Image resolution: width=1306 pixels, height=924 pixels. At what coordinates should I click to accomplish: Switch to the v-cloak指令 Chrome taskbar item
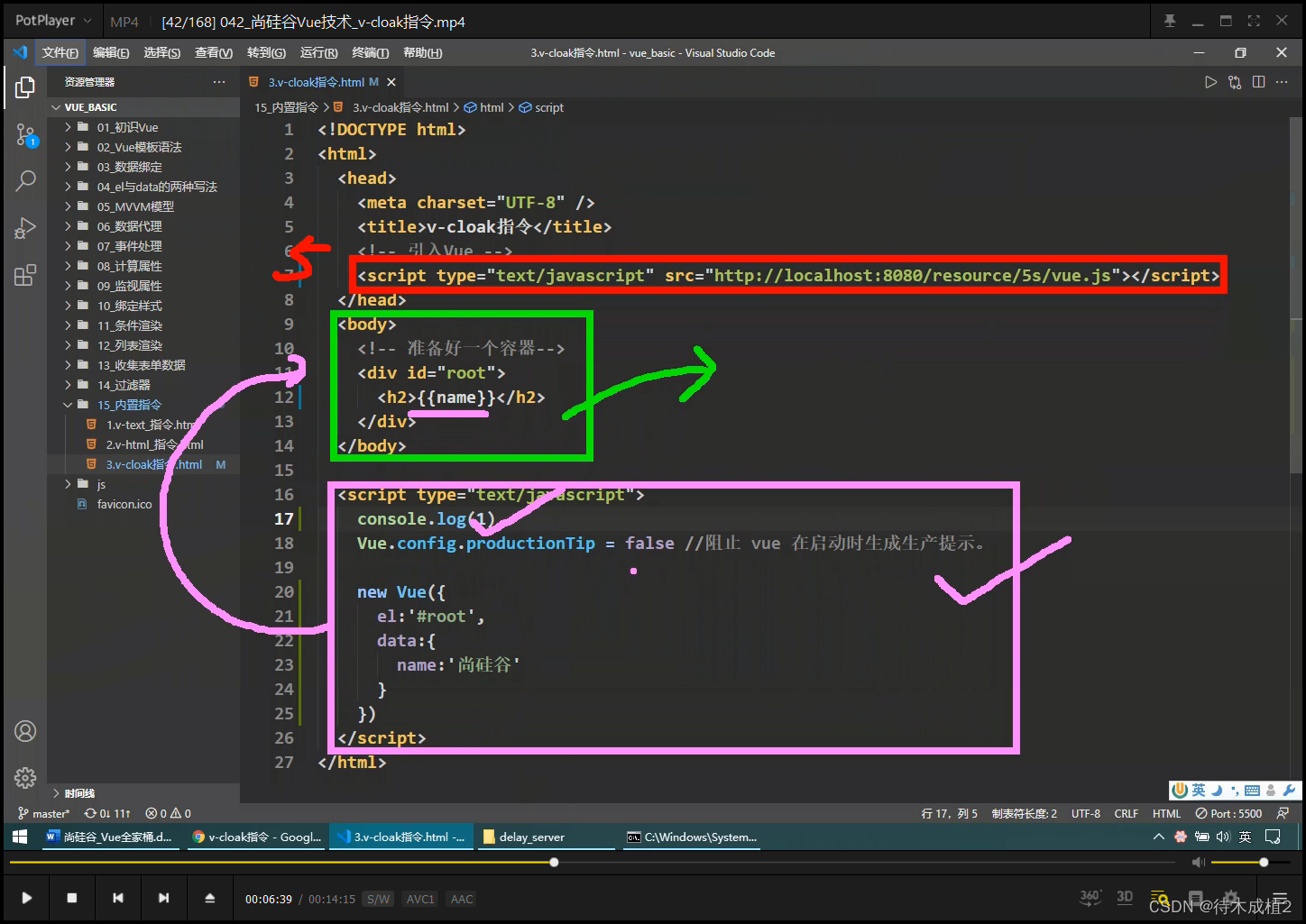[257, 837]
